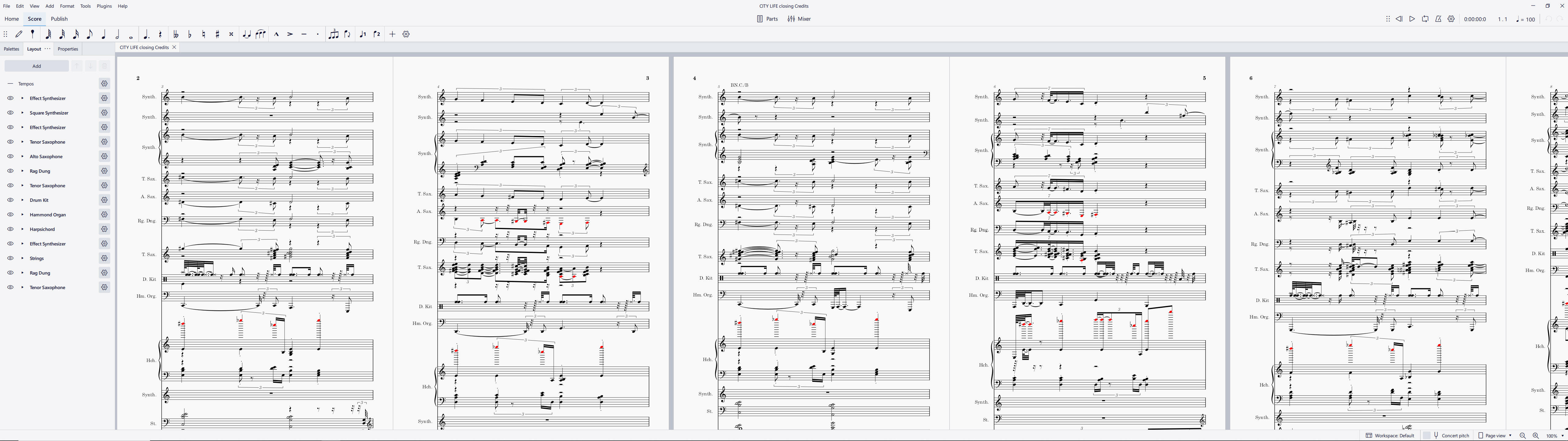Select the quarter note duration
Image resolution: width=1568 pixels, height=441 pixels.
click(104, 34)
